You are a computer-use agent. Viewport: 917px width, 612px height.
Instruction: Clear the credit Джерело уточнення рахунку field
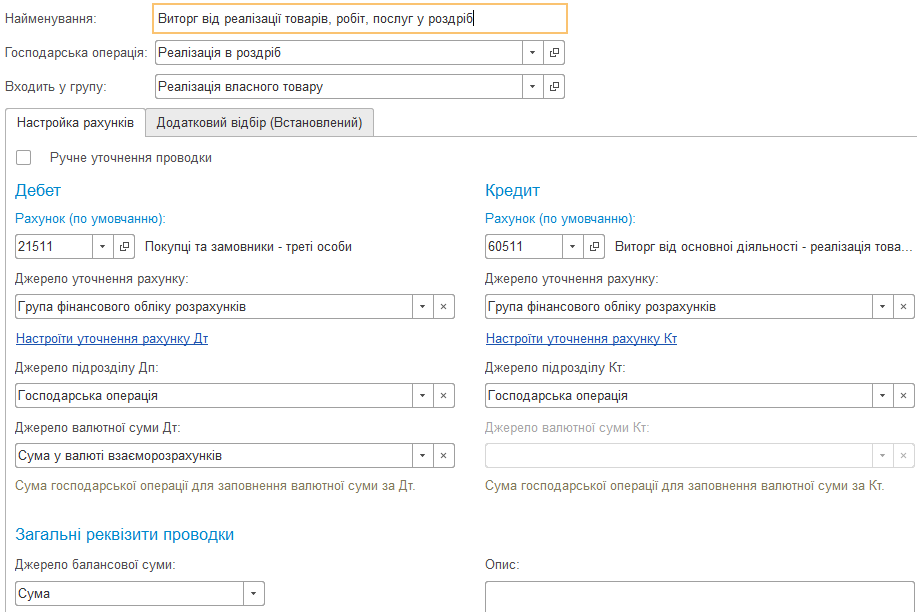point(903,307)
